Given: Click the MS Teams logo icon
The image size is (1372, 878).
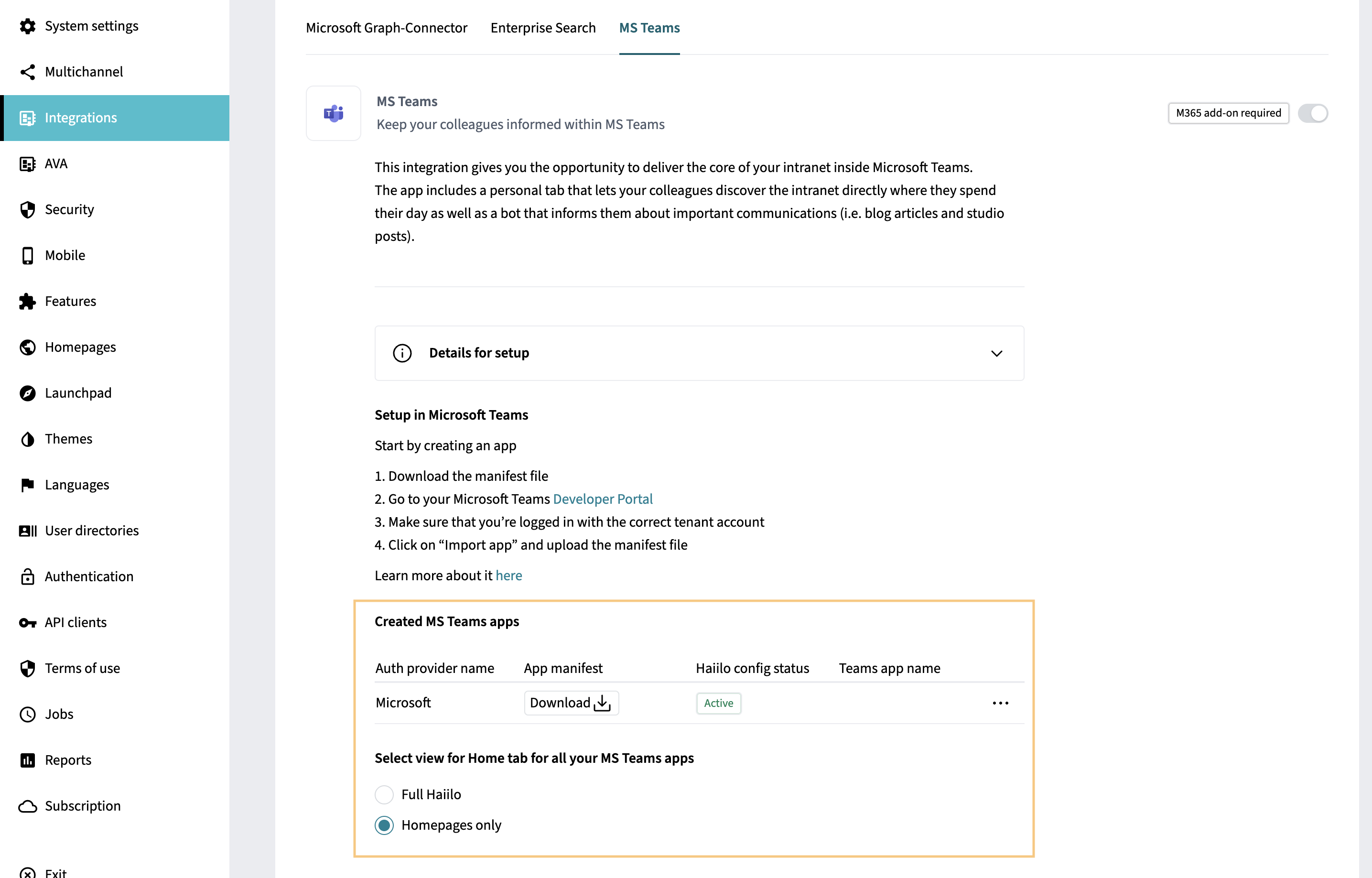Looking at the screenshot, I should (334, 113).
